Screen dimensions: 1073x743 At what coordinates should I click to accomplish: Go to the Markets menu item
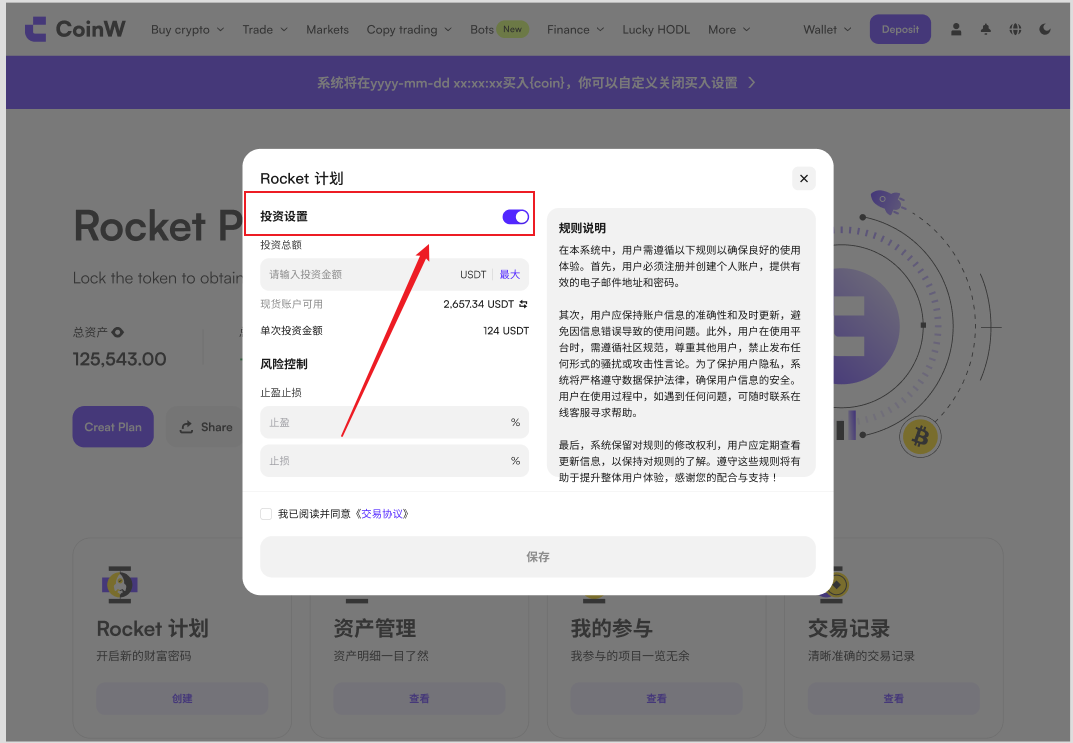tap(327, 30)
